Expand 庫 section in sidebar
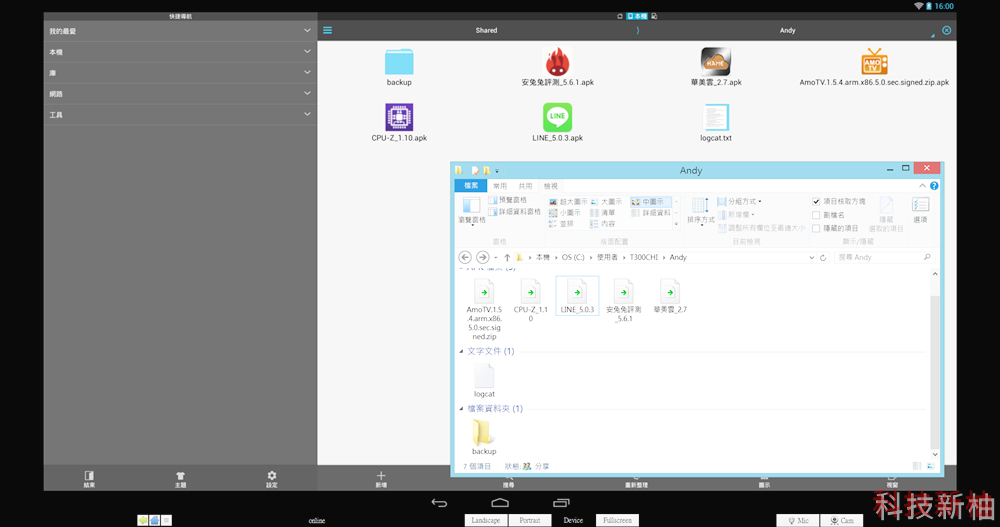This screenshot has width=1000, height=527. tap(180, 73)
